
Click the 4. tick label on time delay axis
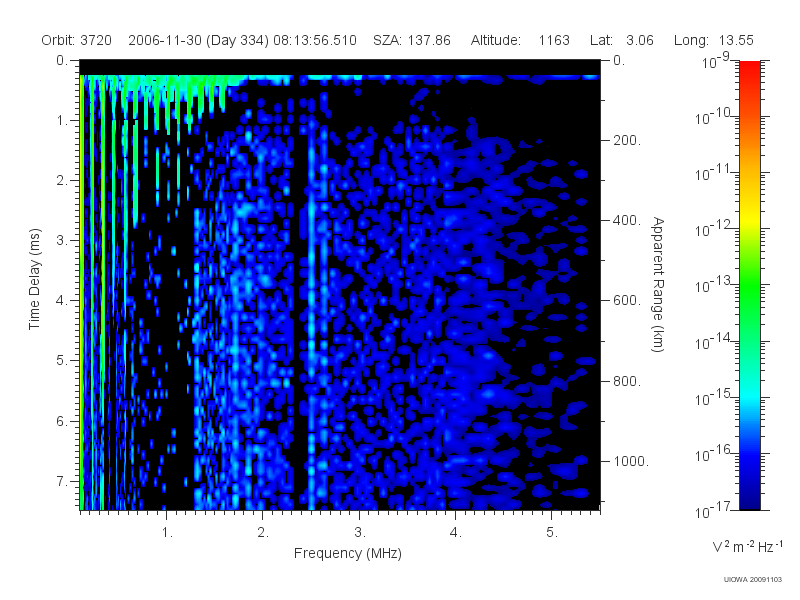click(x=62, y=301)
